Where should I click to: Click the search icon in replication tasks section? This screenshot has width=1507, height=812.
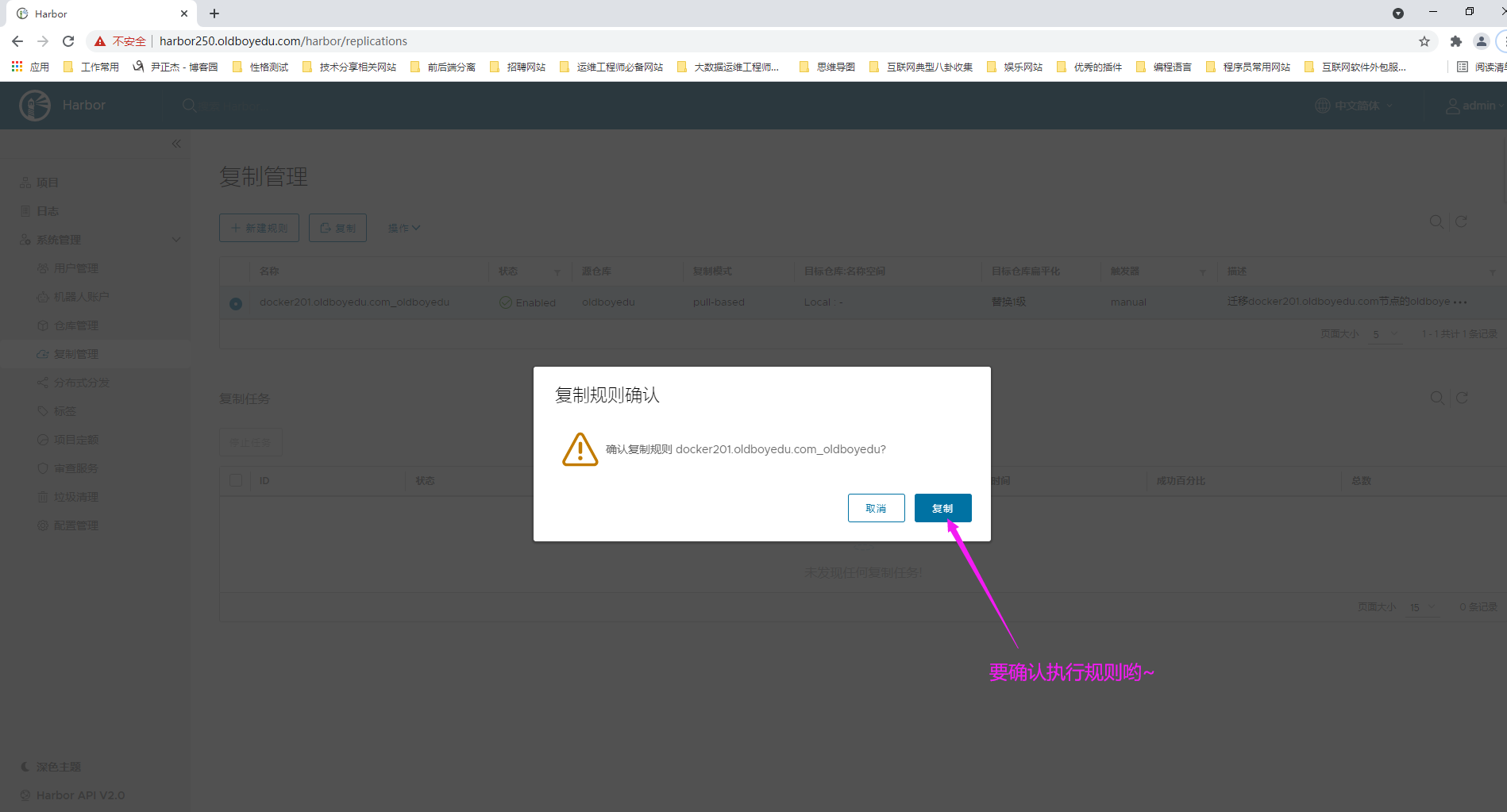pyautogui.click(x=1436, y=398)
